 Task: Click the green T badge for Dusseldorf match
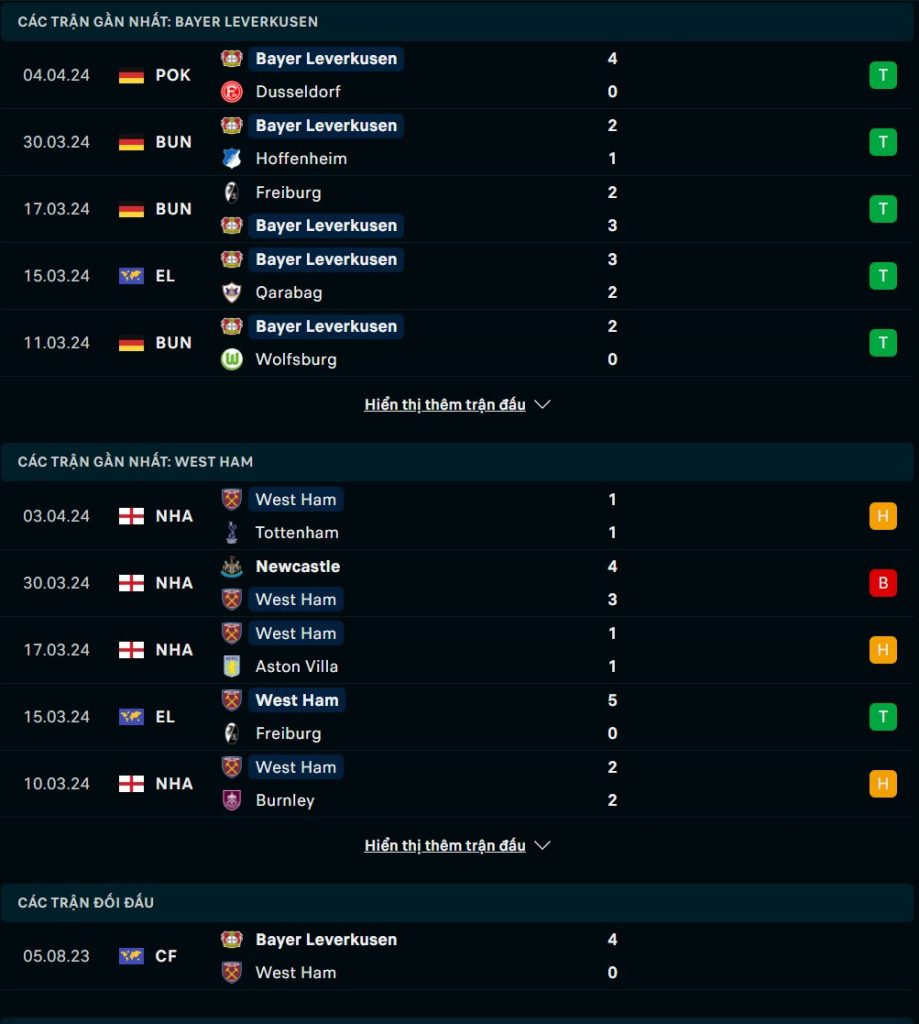(882, 75)
